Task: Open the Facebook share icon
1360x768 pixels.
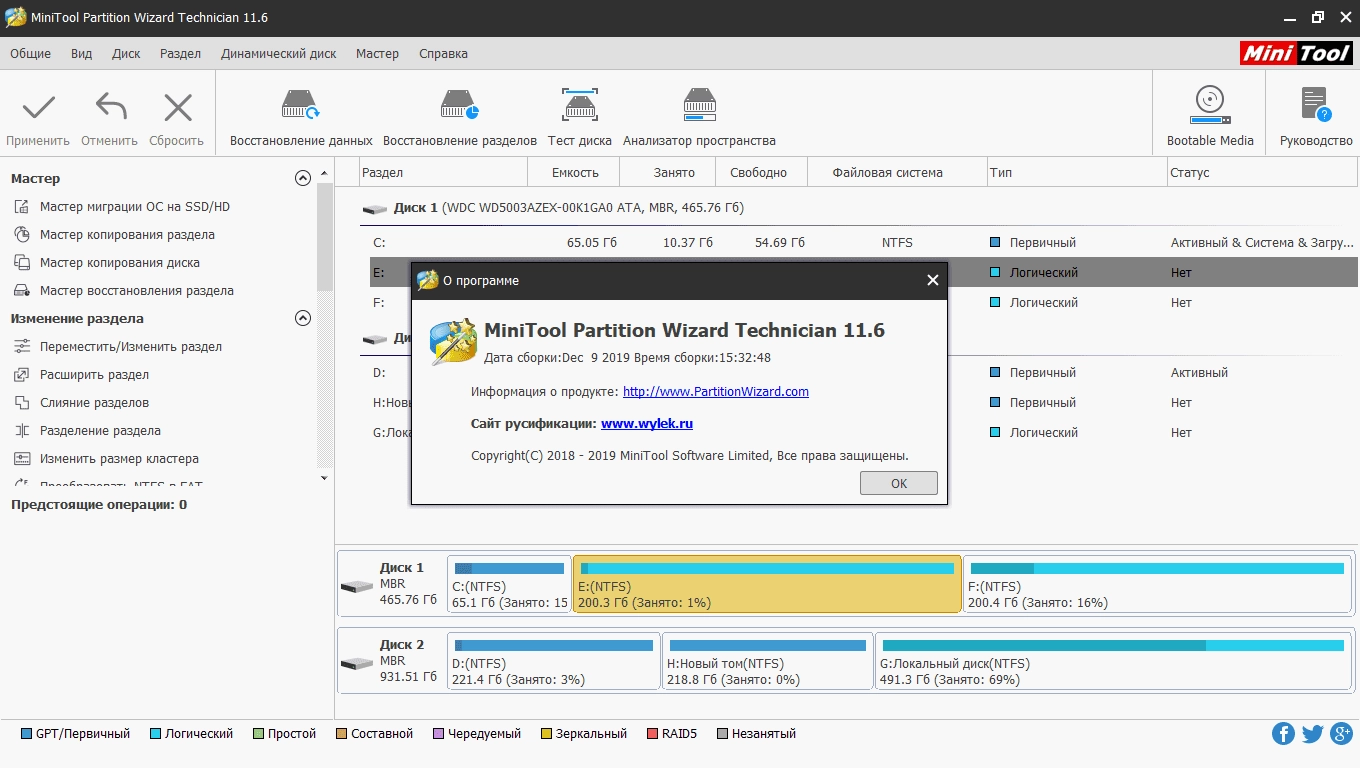Action: 1283,734
